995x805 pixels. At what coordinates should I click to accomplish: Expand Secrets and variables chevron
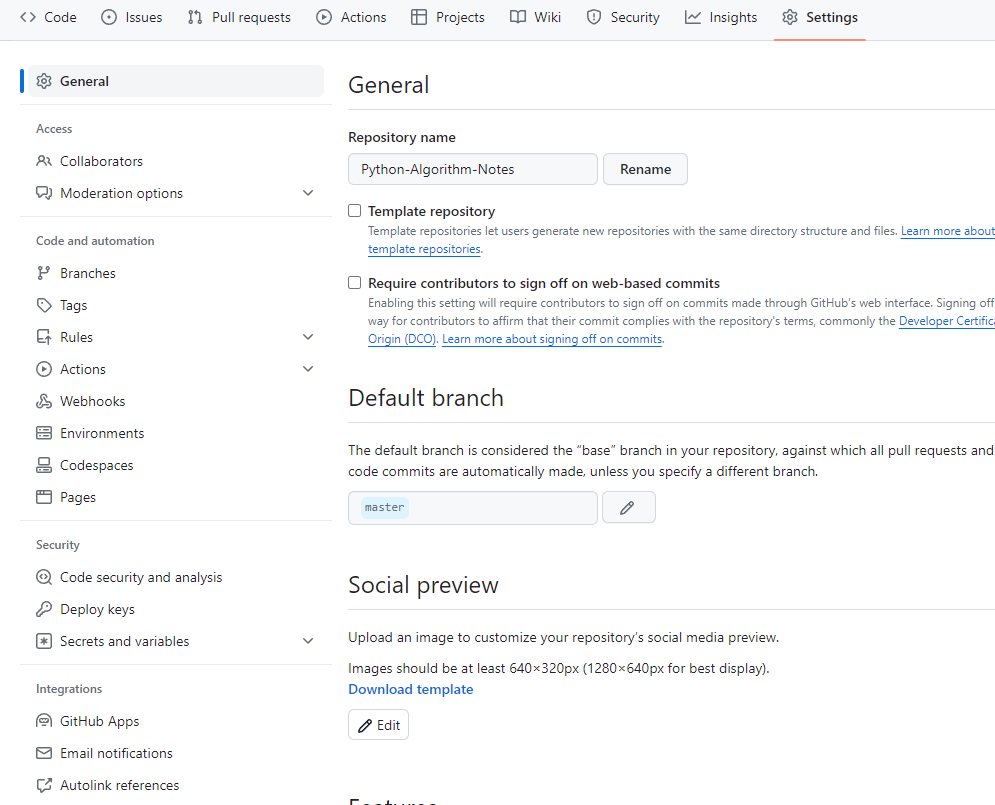pyautogui.click(x=308, y=641)
